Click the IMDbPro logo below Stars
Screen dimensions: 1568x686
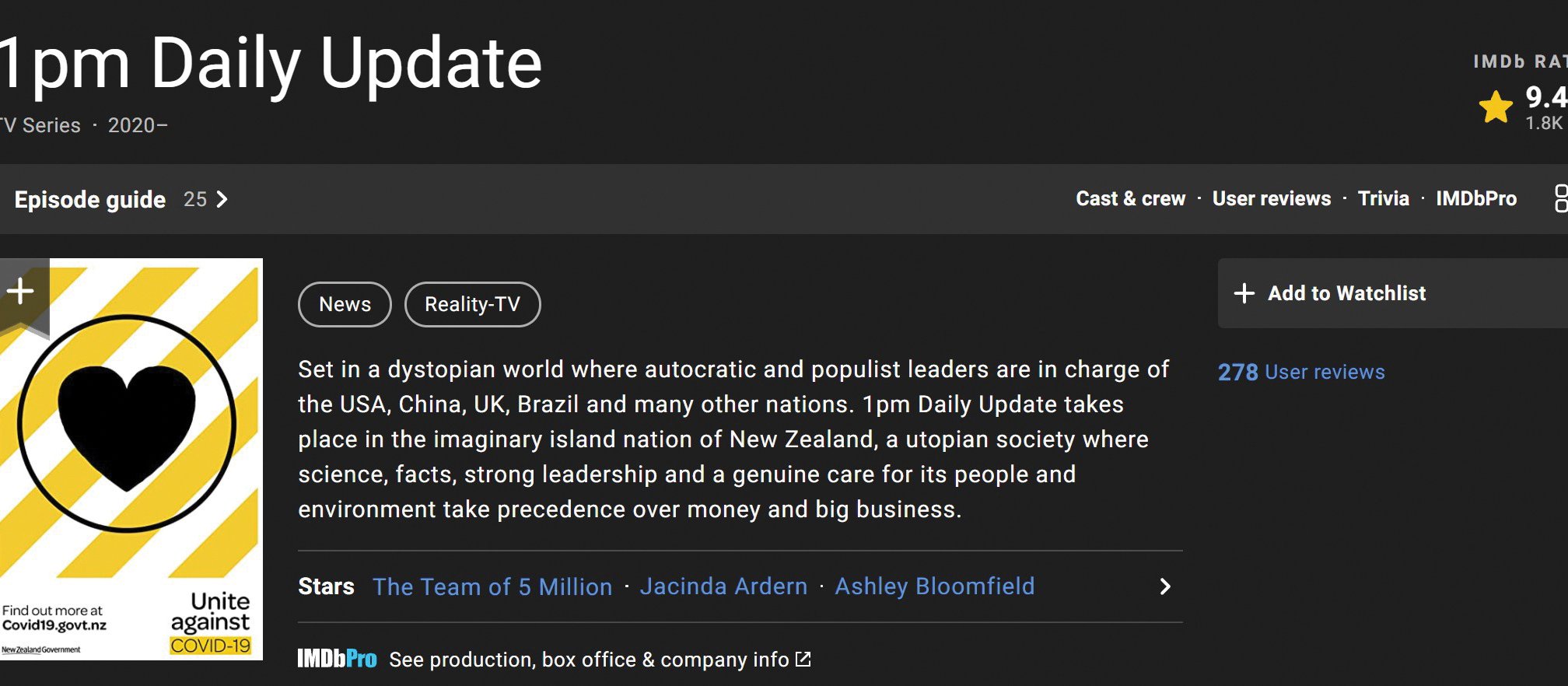(x=337, y=659)
